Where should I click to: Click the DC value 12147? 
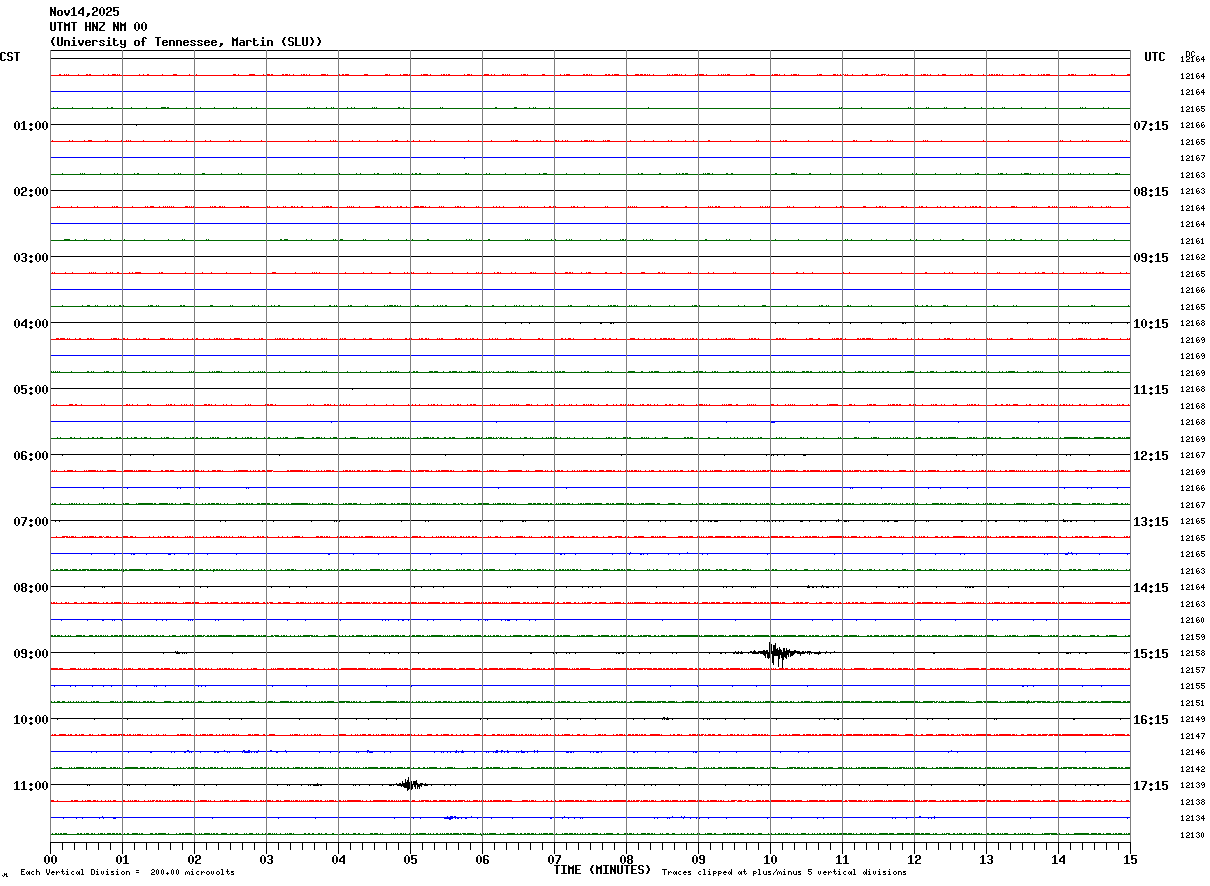click(1192, 736)
